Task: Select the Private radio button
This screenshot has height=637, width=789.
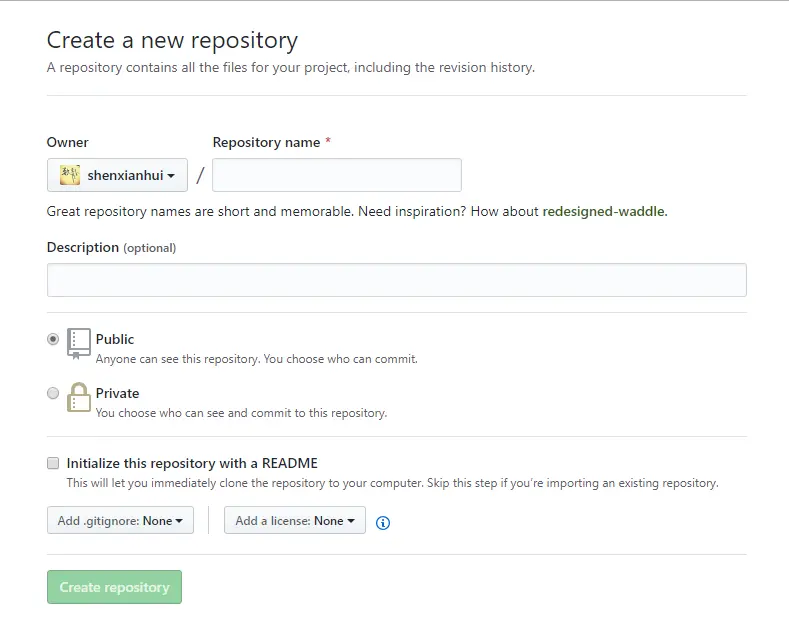Action: tap(53, 393)
